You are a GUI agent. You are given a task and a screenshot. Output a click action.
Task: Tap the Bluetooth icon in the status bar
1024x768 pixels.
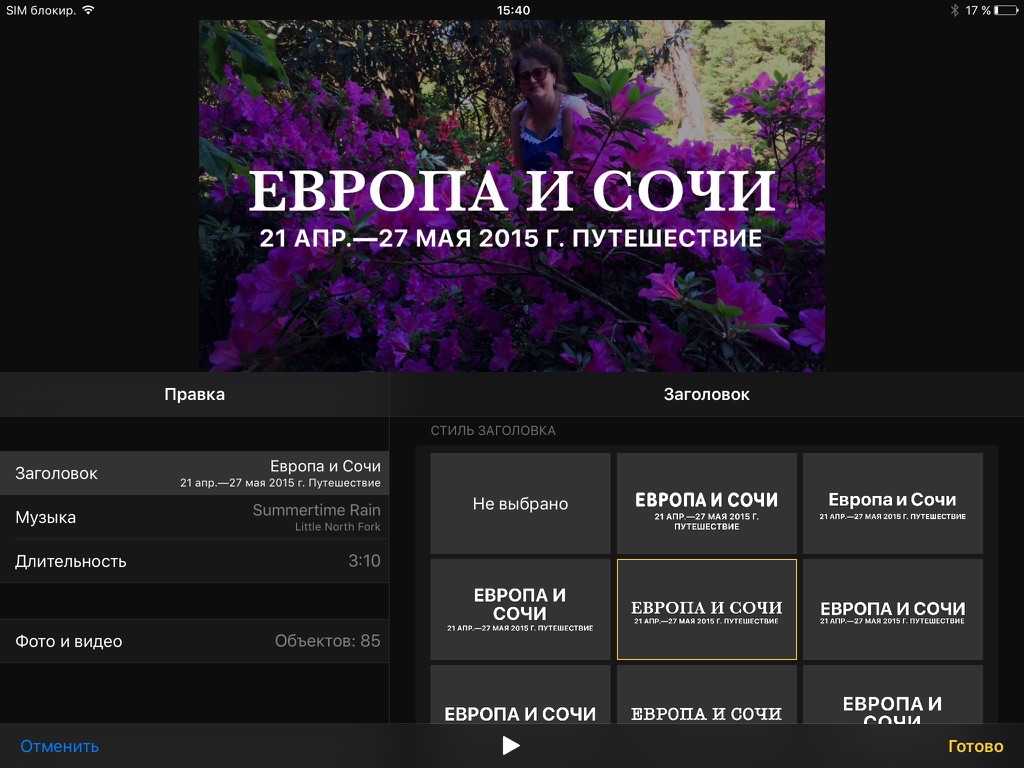click(954, 10)
